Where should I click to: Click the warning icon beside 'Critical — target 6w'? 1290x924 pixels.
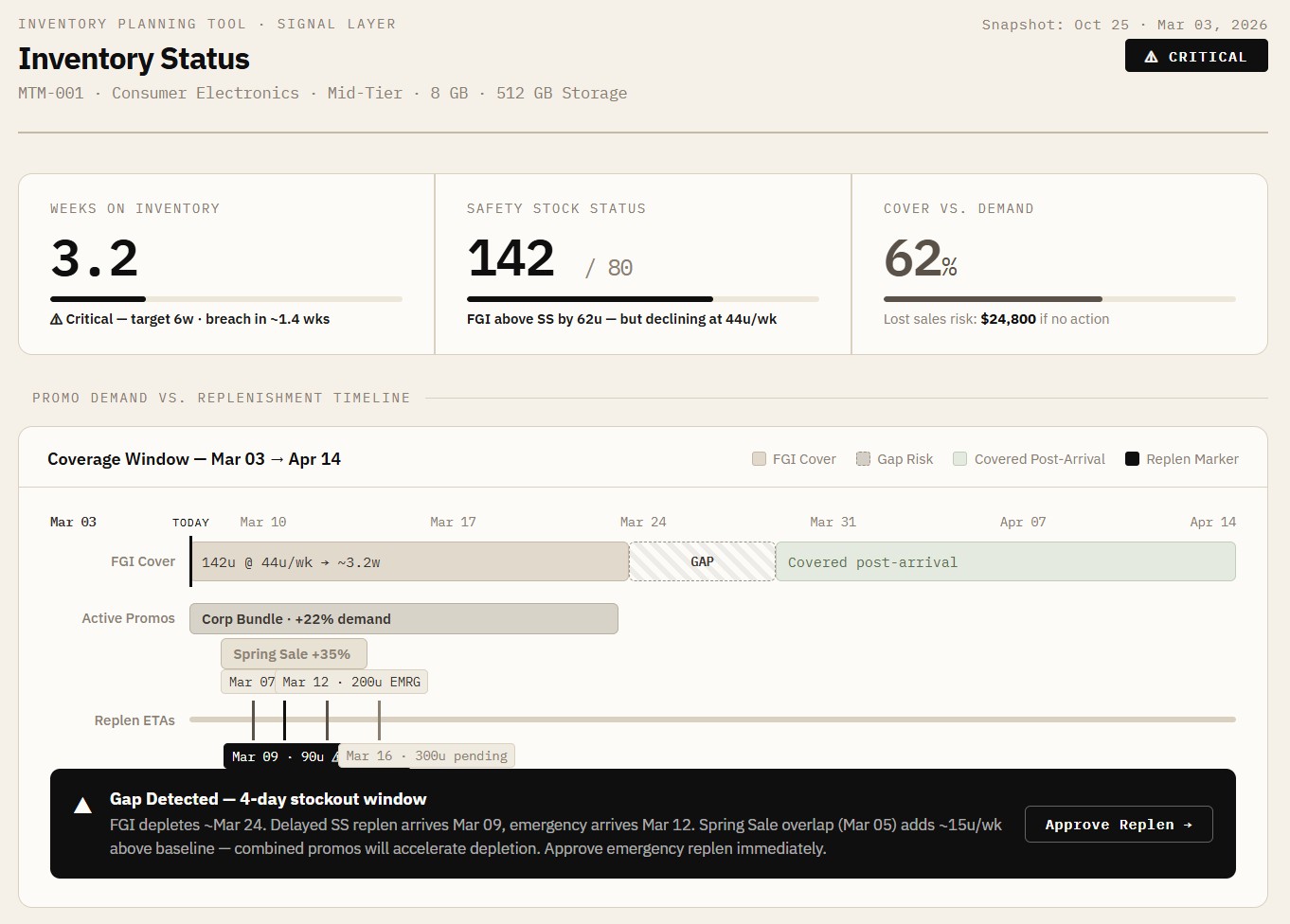click(x=56, y=319)
